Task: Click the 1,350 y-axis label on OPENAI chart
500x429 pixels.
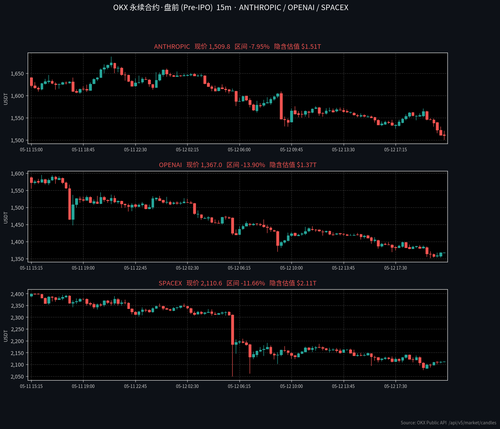Action: pos(17,259)
